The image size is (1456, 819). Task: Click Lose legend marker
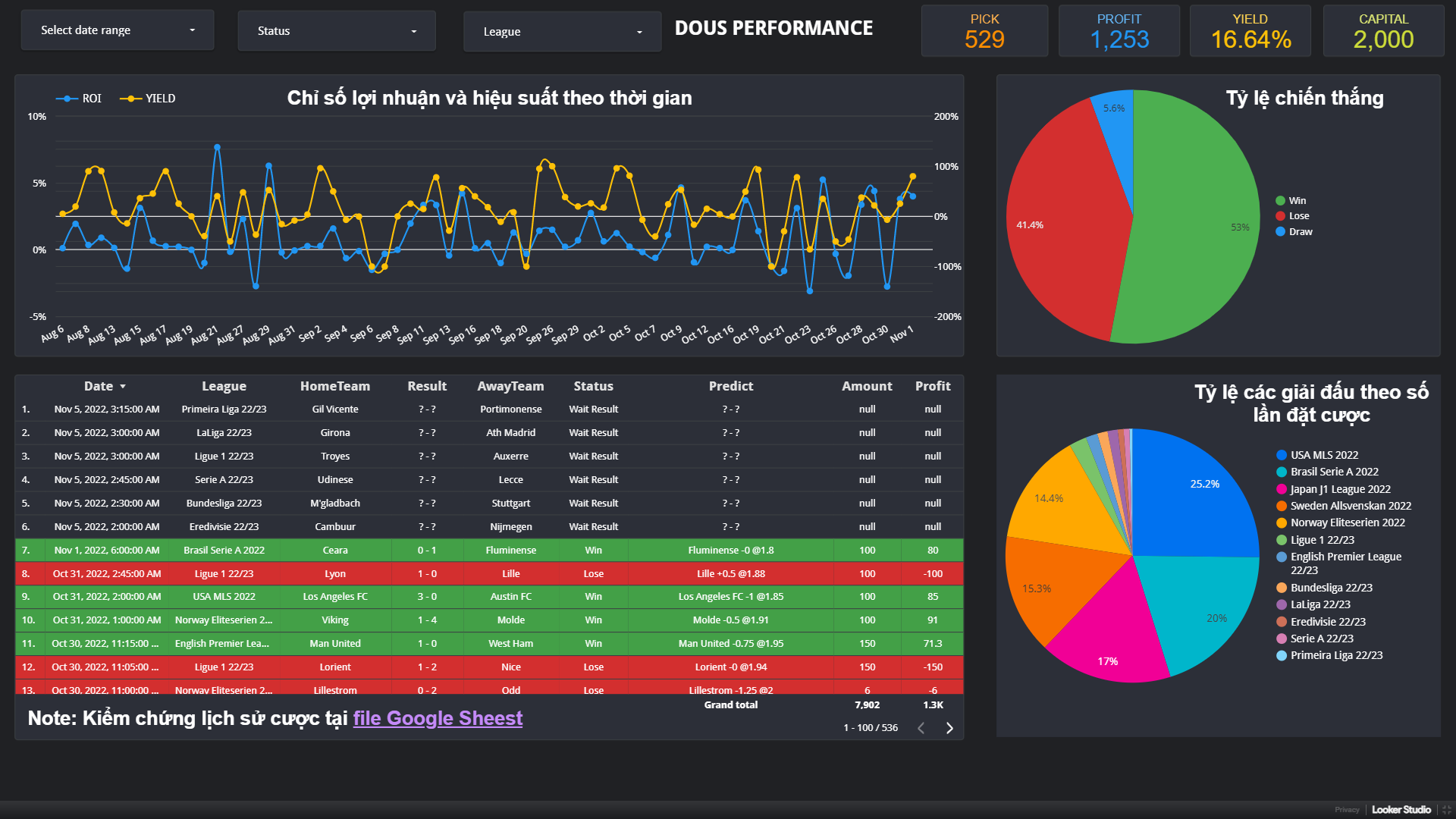pos(1280,216)
